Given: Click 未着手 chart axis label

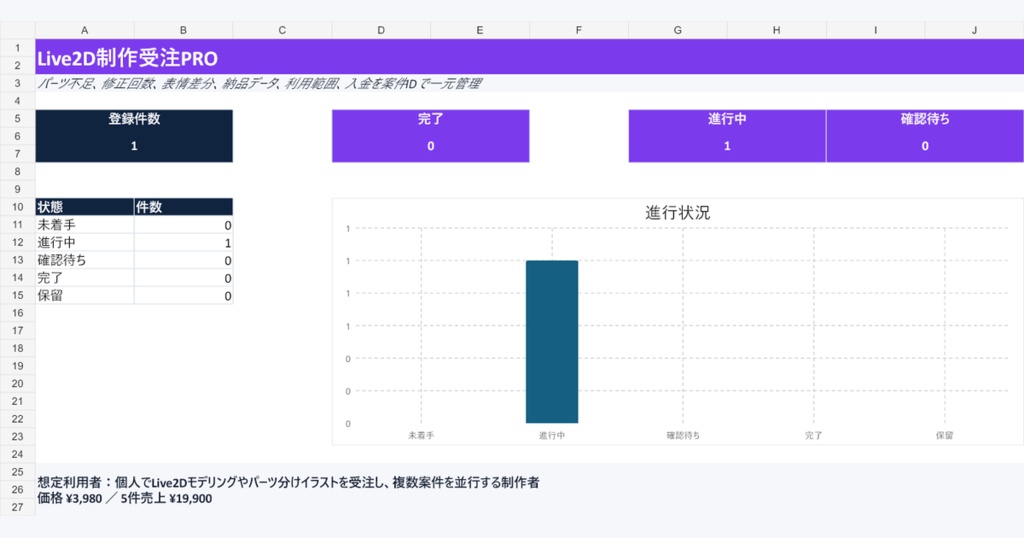Looking at the screenshot, I should click(x=421, y=435).
